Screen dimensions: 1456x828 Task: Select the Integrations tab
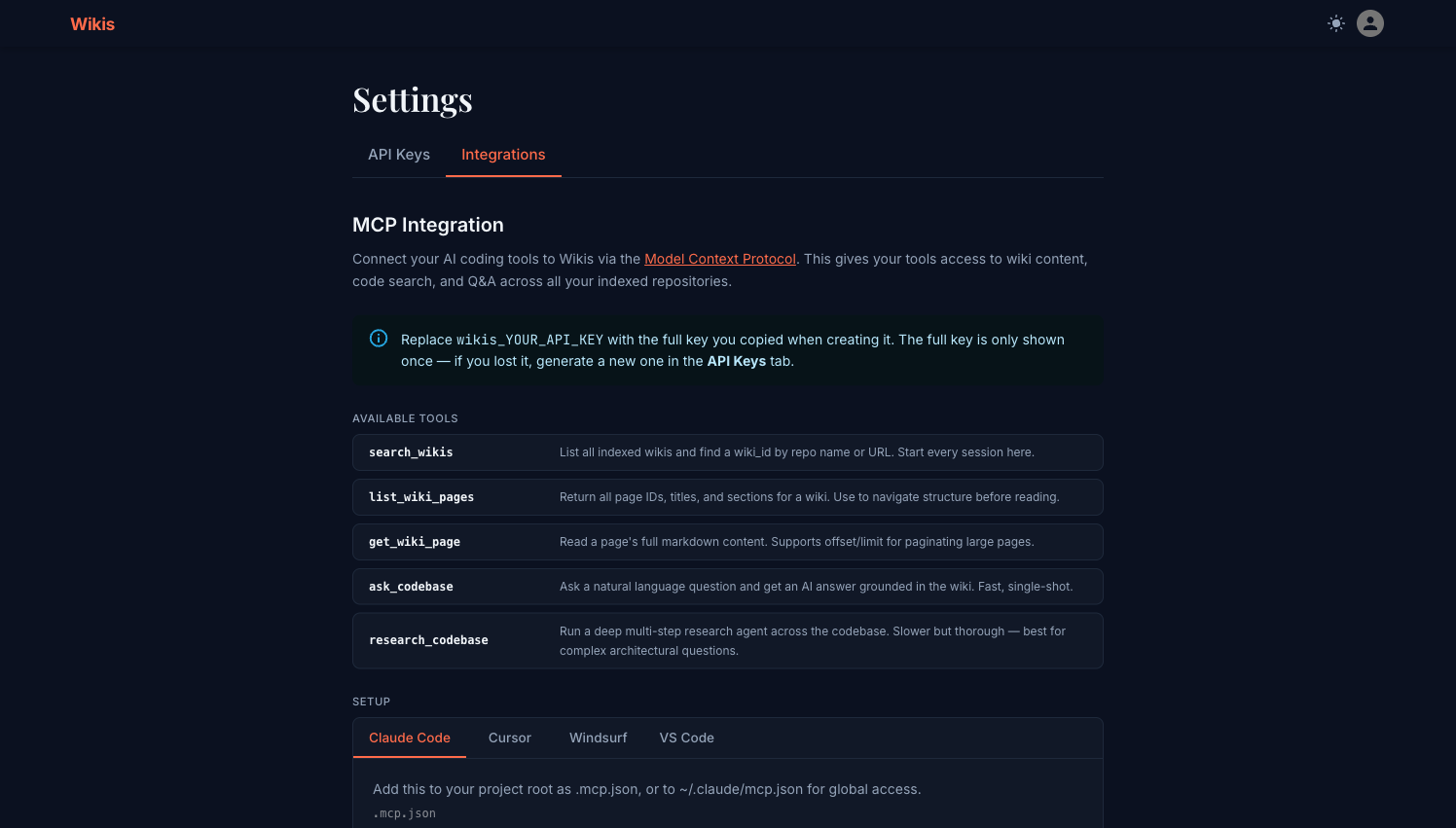point(503,155)
